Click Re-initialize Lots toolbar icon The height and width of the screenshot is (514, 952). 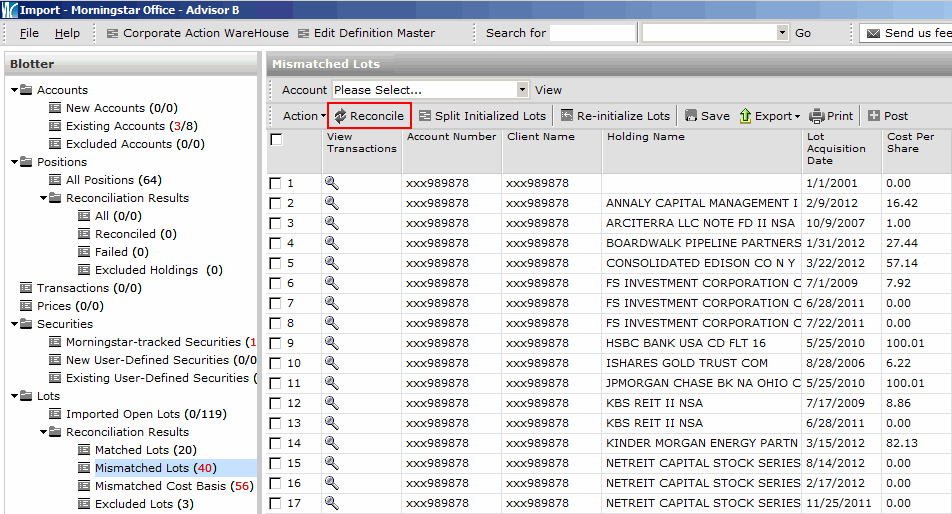click(567, 116)
